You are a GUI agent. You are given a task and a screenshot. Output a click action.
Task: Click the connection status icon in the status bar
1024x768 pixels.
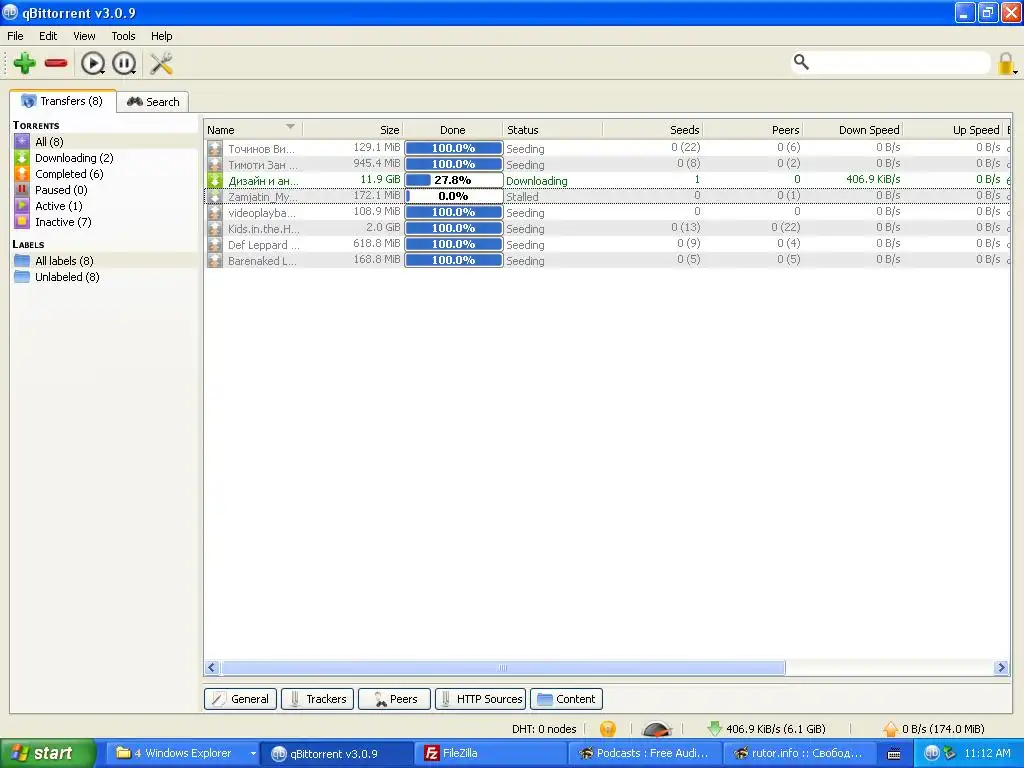[607, 729]
